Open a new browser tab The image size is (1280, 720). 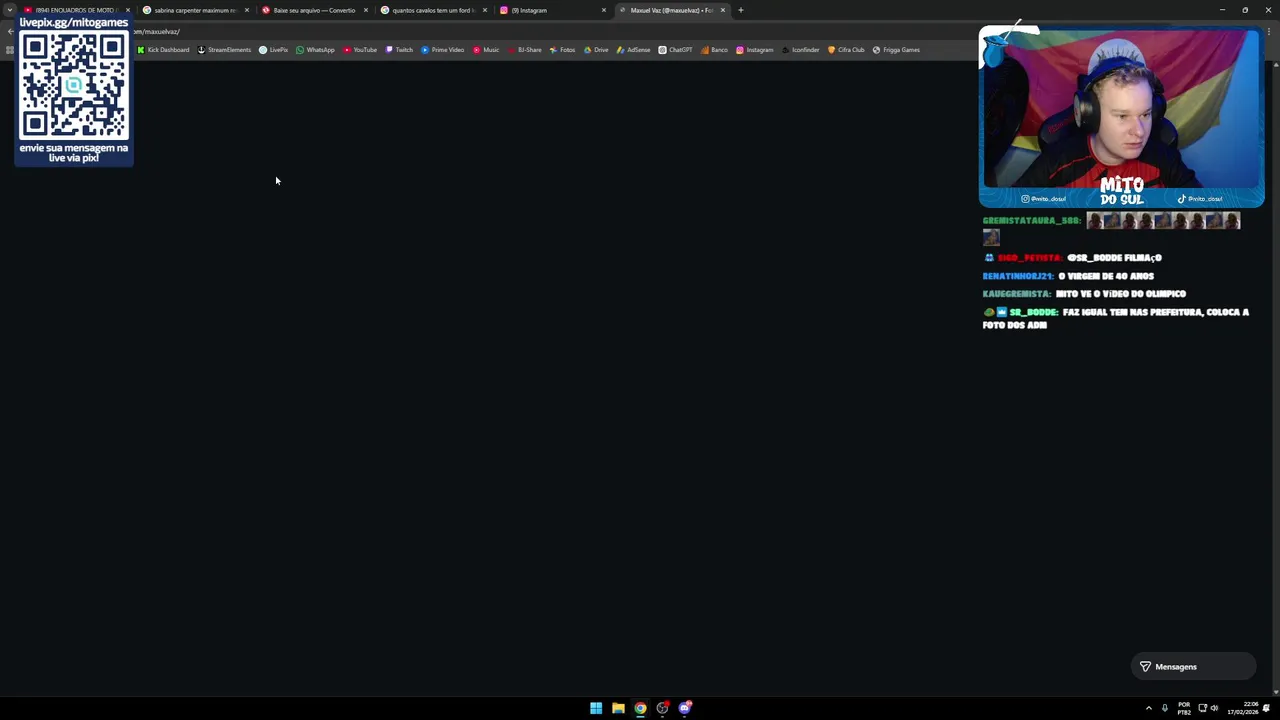(x=741, y=10)
